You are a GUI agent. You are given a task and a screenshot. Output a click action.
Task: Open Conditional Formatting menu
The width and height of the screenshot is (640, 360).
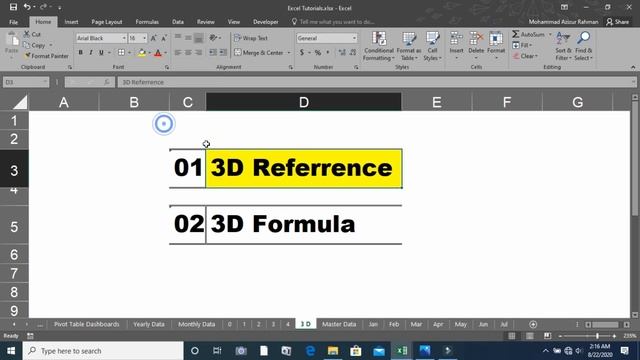point(379,46)
